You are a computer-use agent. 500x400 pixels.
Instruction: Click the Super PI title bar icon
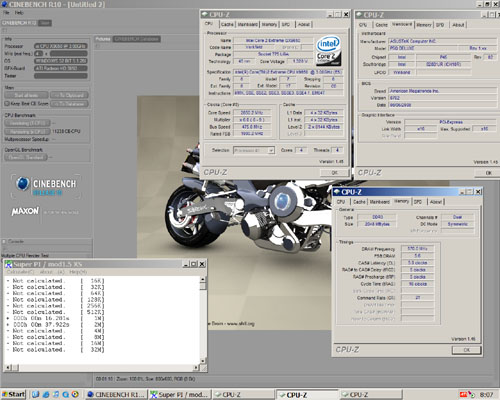point(9,264)
